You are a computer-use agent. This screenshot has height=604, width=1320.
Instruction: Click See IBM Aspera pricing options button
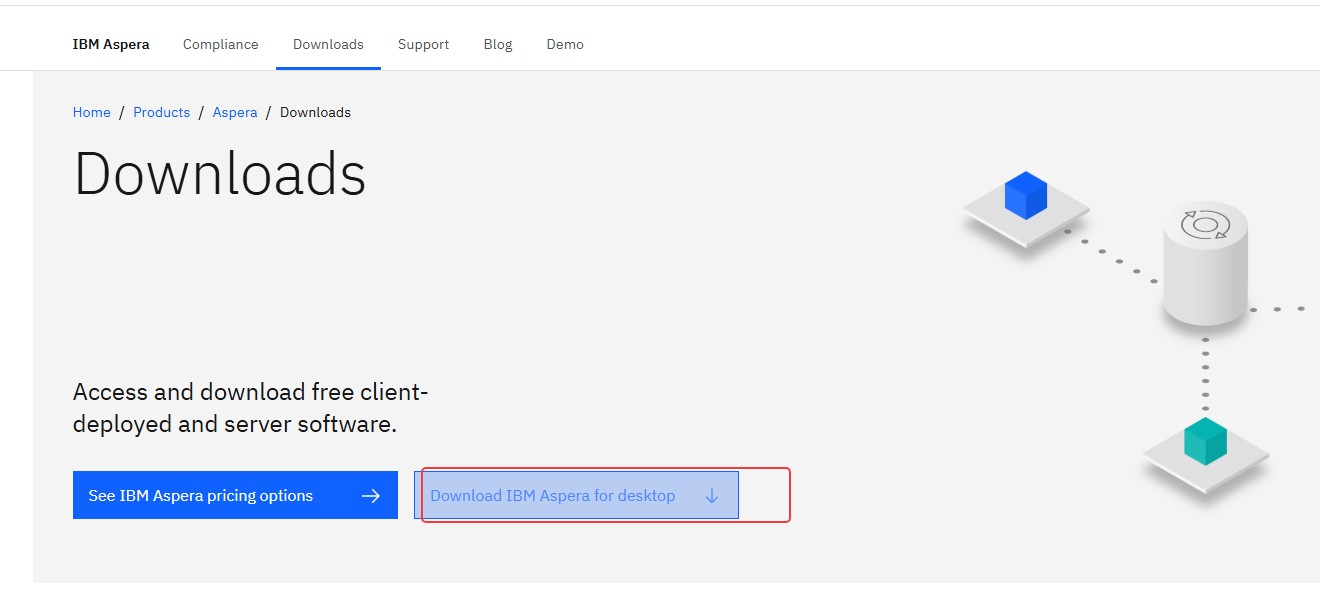pos(235,495)
